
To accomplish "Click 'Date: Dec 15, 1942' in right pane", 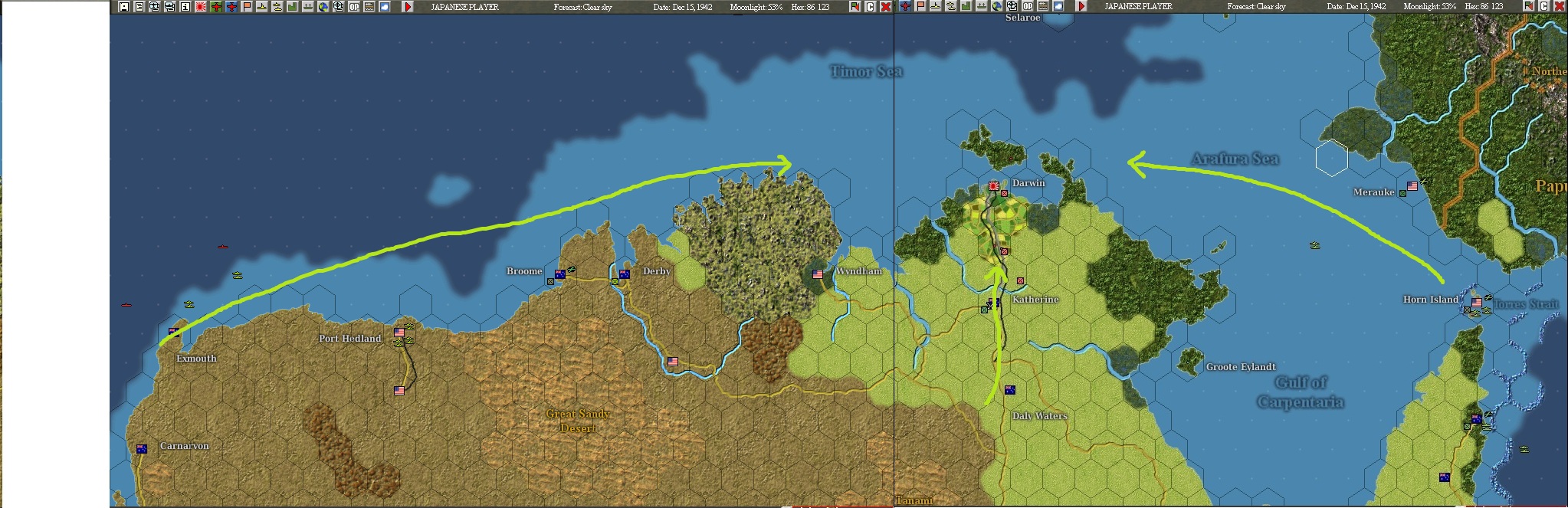I will pyautogui.click(x=1356, y=6).
